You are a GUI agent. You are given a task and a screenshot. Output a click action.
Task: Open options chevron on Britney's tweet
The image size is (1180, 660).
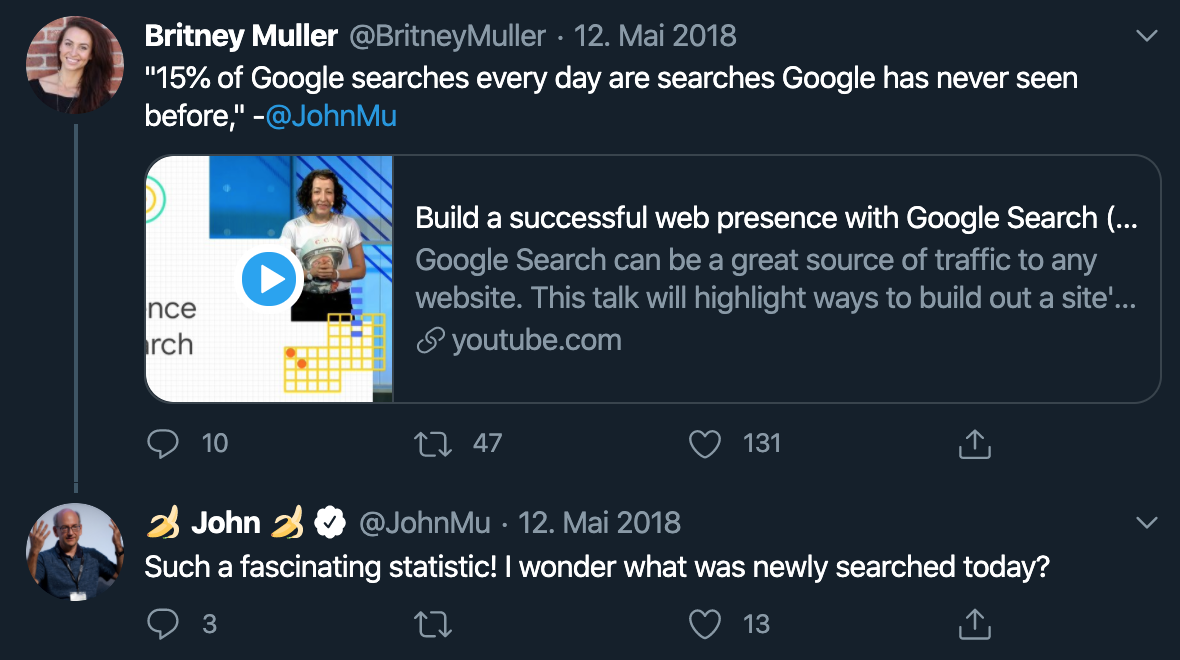pos(1147,36)
